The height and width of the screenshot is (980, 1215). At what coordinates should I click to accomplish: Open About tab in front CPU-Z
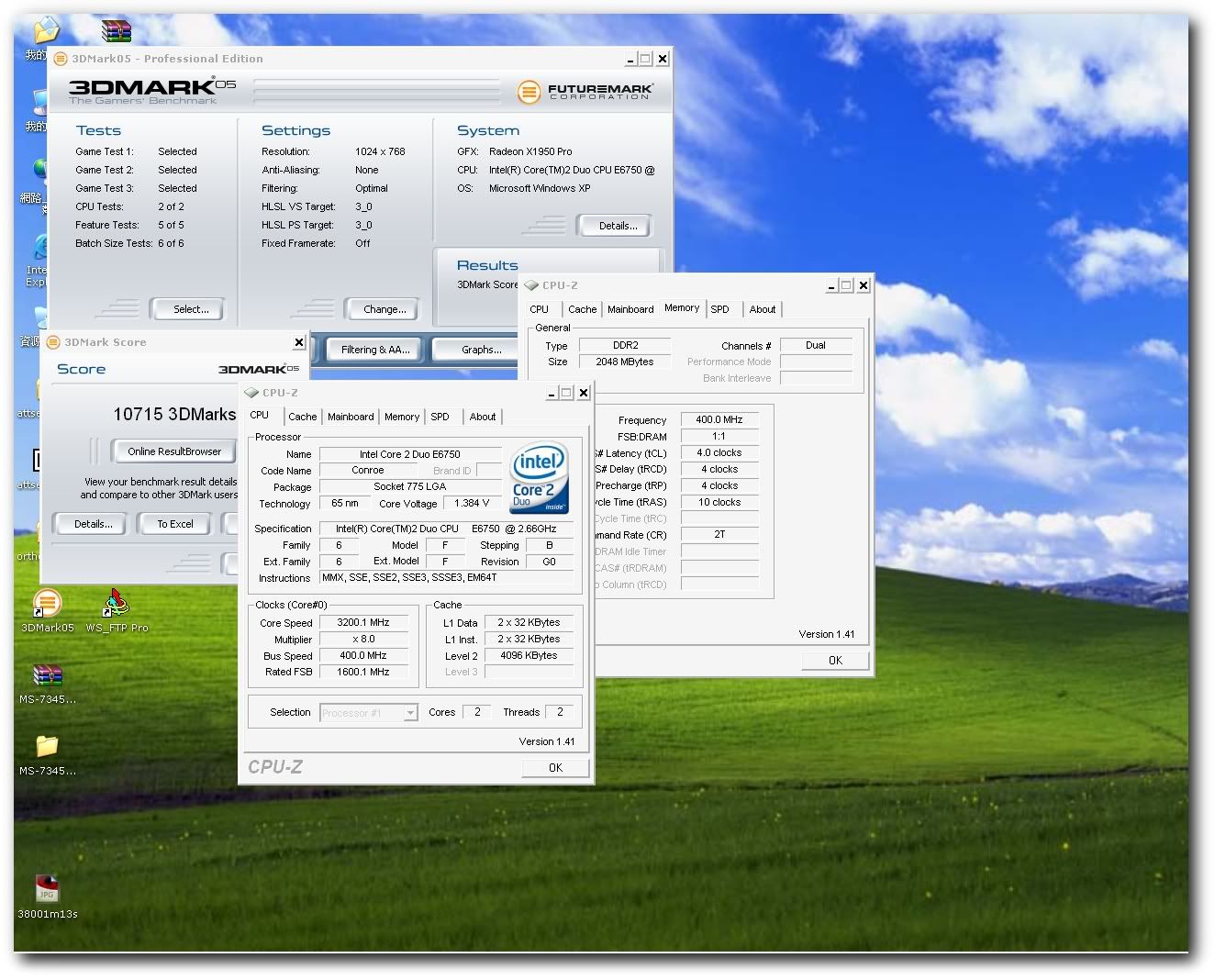coord(483,417)
